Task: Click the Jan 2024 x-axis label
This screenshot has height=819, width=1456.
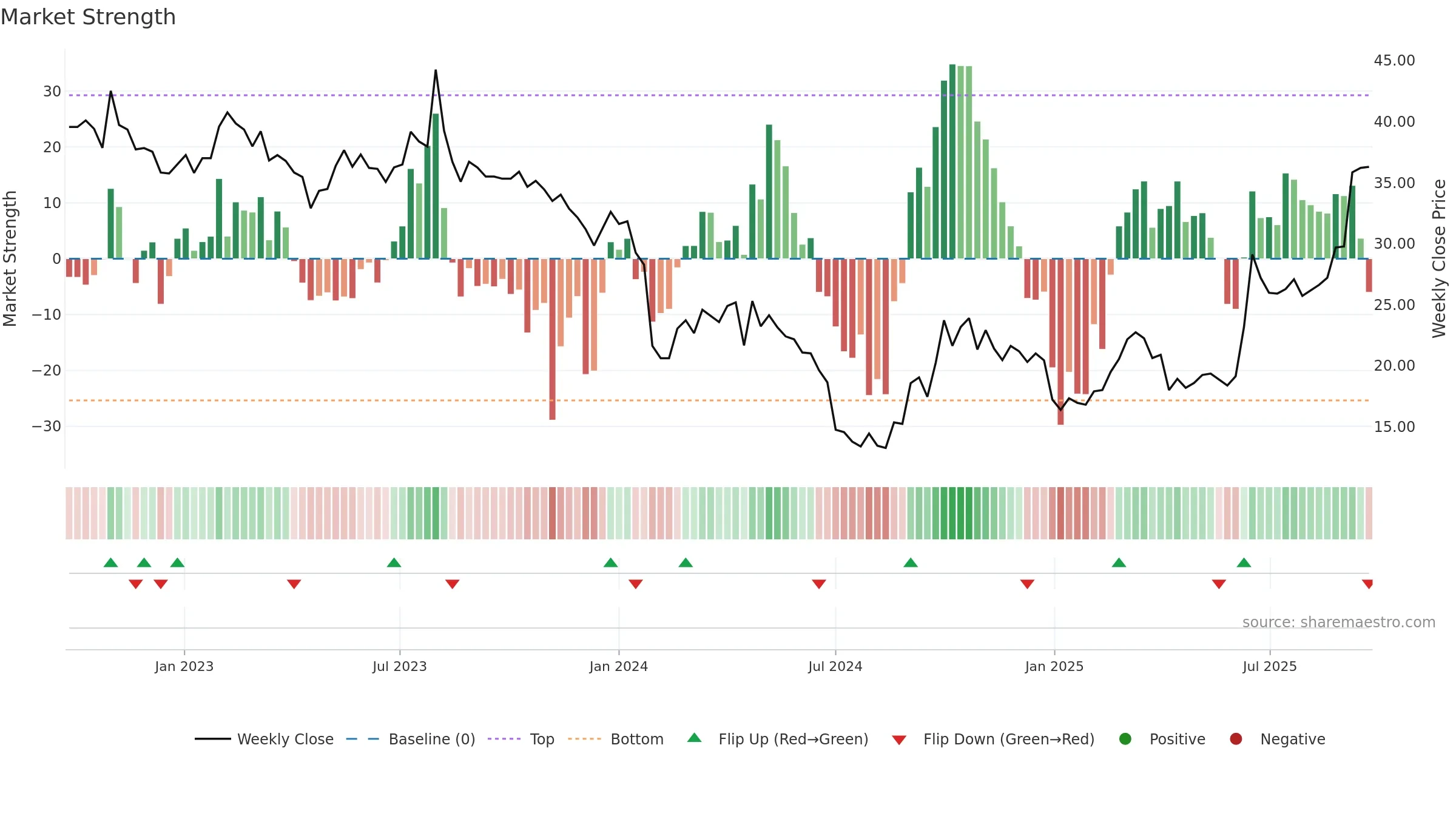Action: pyautogui.click(x=619, y=666)
